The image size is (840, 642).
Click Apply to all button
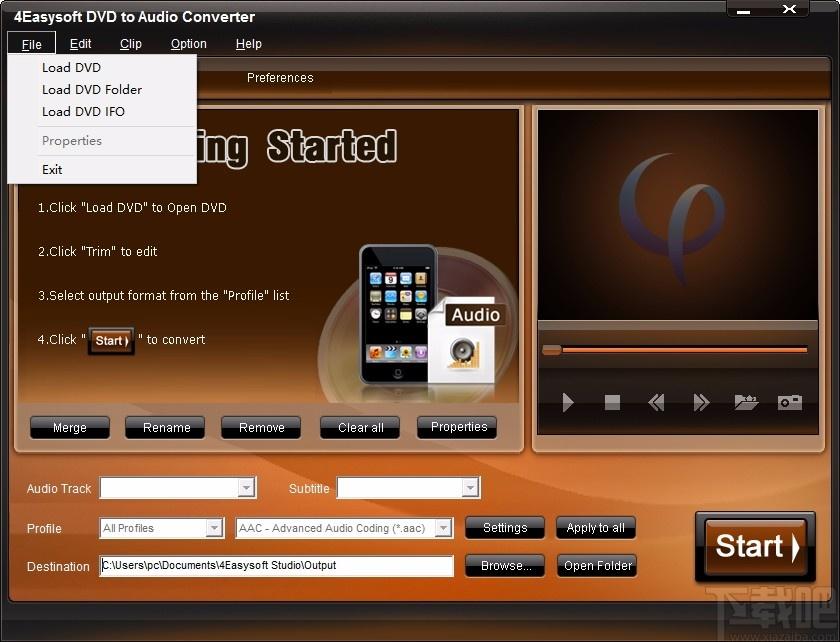tap(596, 528)
